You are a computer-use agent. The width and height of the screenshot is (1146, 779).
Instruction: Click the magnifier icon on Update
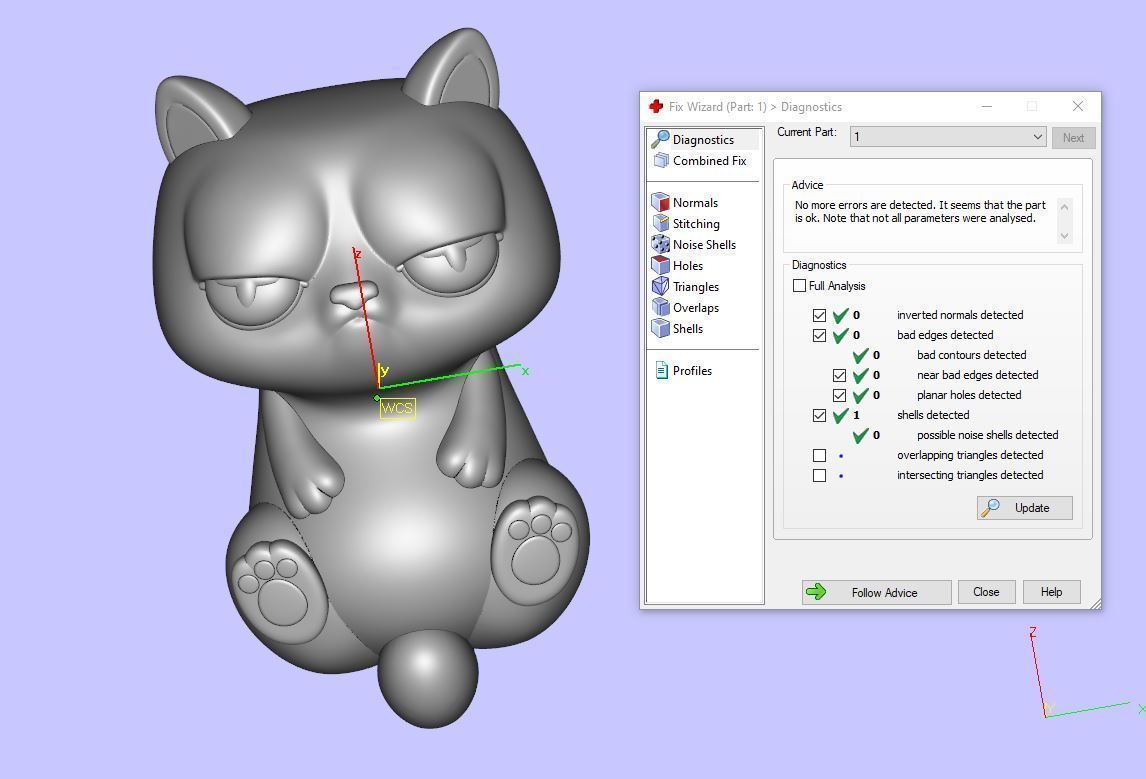(990, 507)
